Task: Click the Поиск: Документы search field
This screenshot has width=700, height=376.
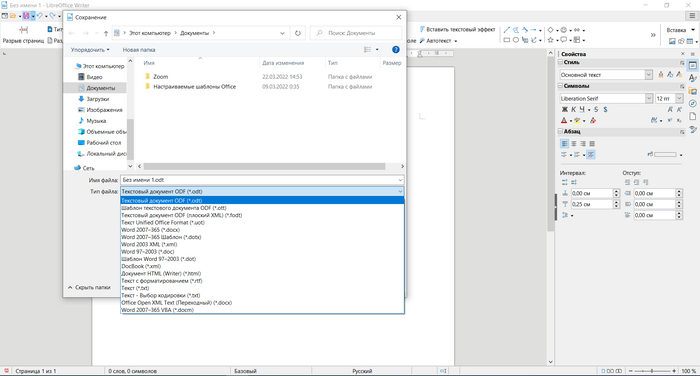Action: click(x=356, y=33)
